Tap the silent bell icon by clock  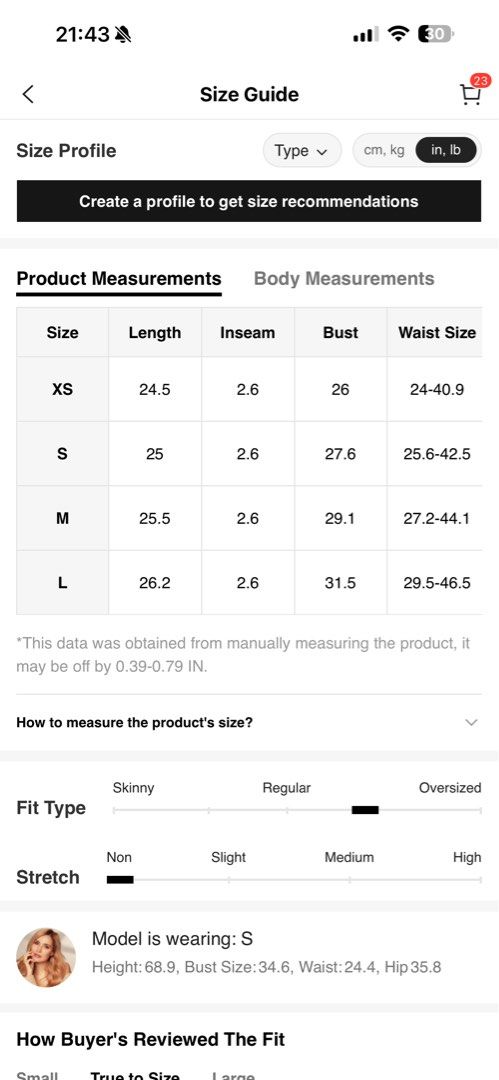pos(123,34)
